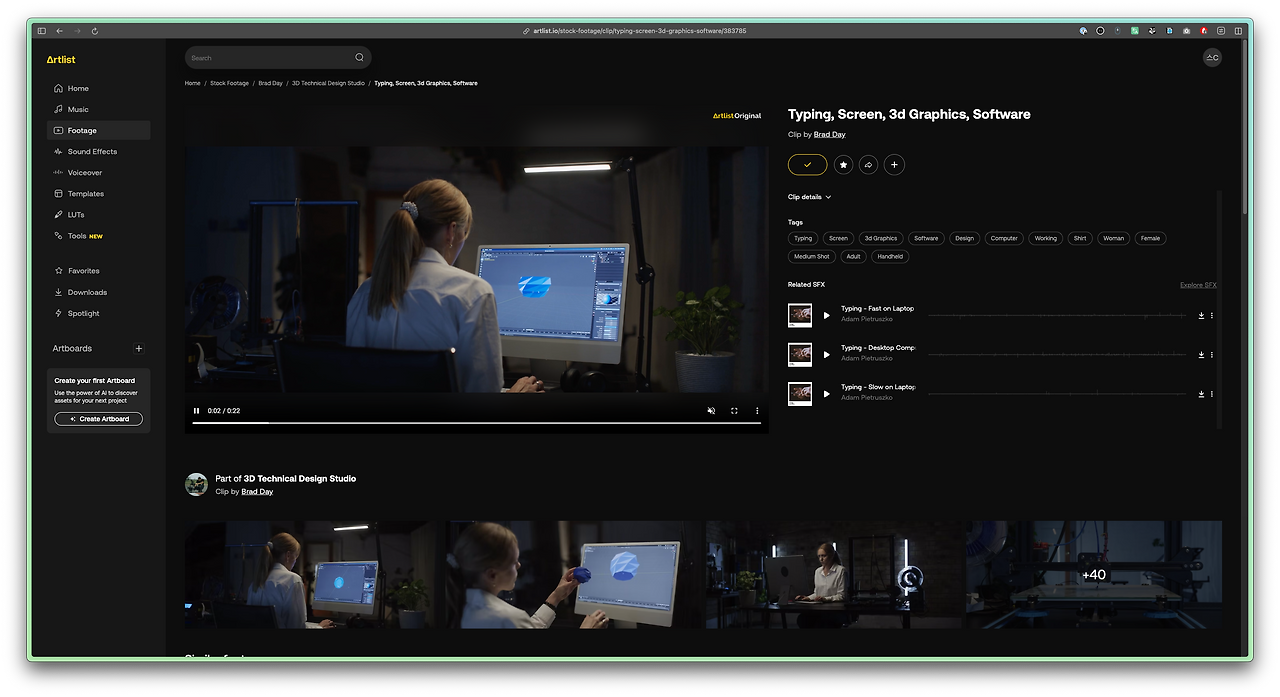Select the Medium Shot tag
This screenshot has width=1280, height=697.
click(811, 257)
